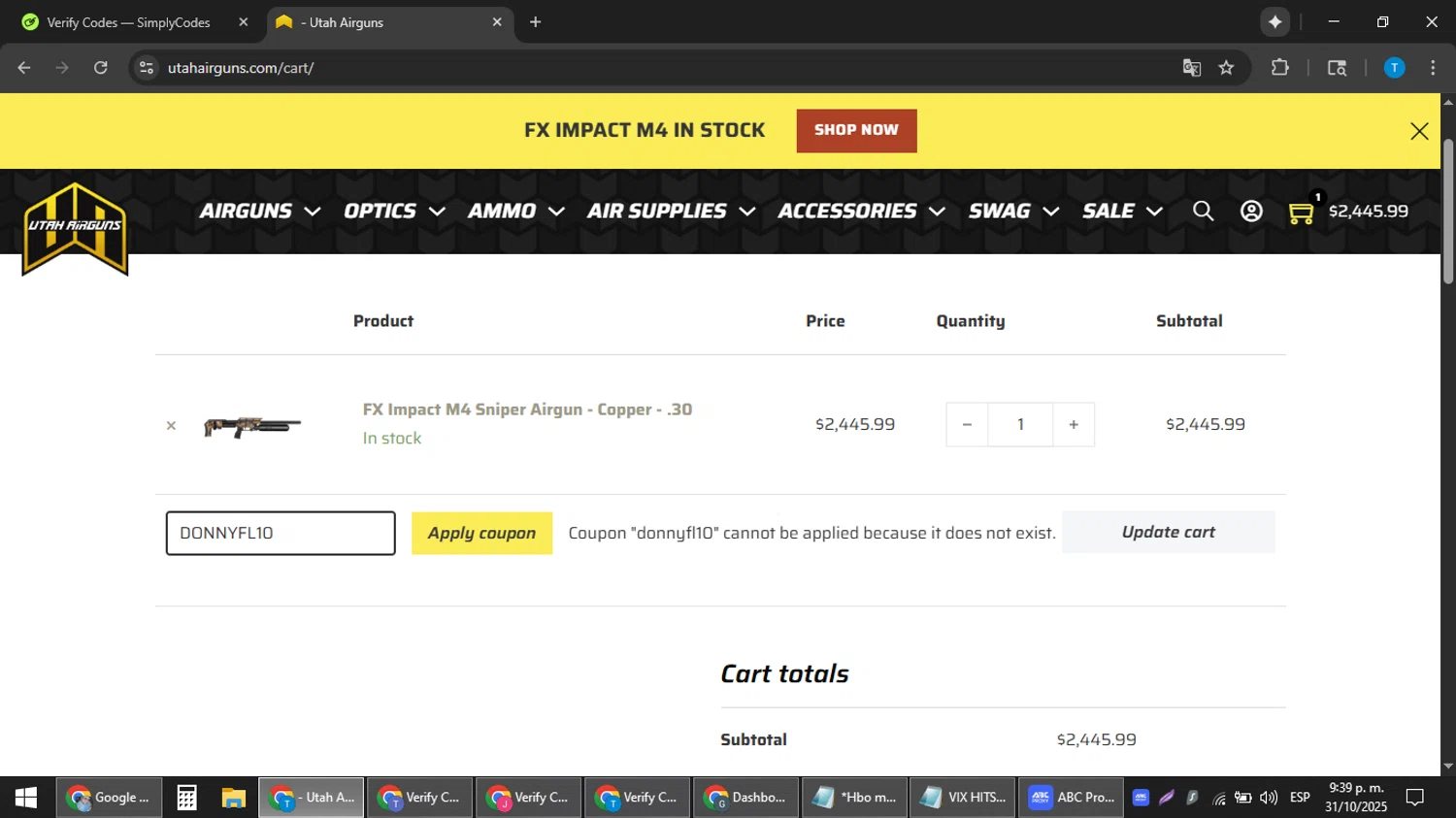Screen dimensions: 1456x818
Task: Expand the AIR SUPPLIES menu
Action: click(671, 212)
